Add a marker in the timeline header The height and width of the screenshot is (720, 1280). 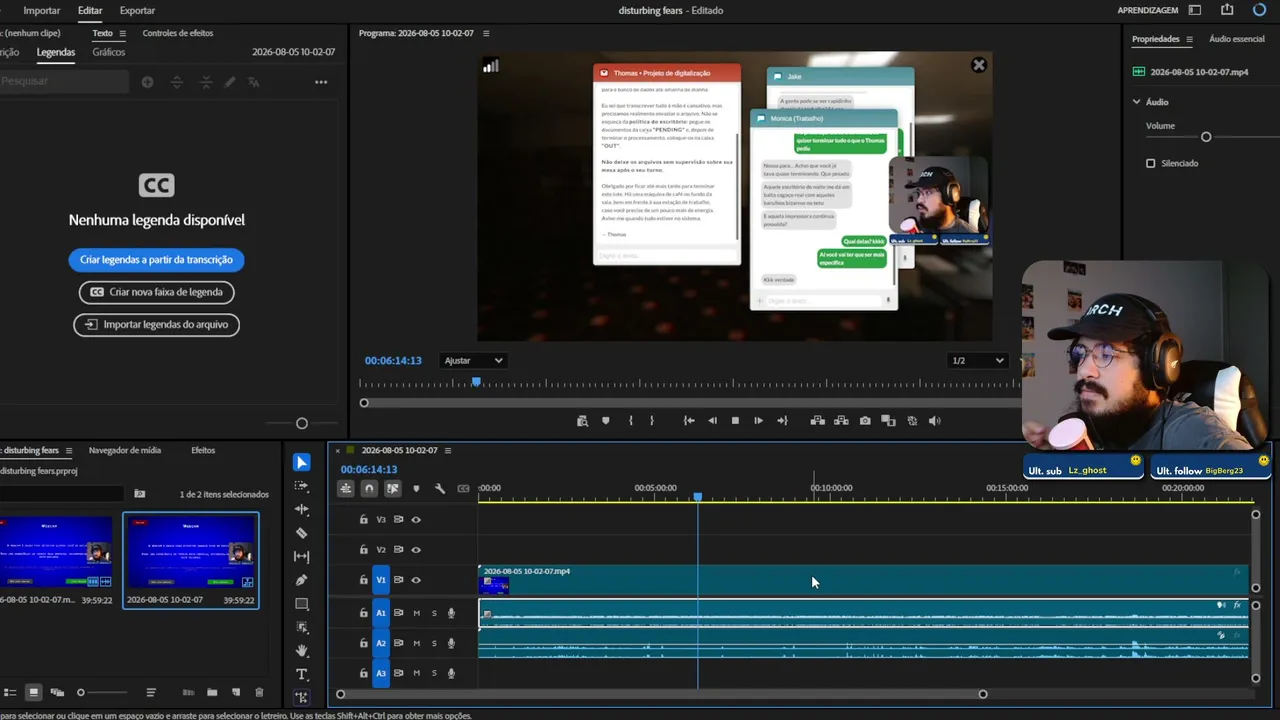click(x=416, y=489)
